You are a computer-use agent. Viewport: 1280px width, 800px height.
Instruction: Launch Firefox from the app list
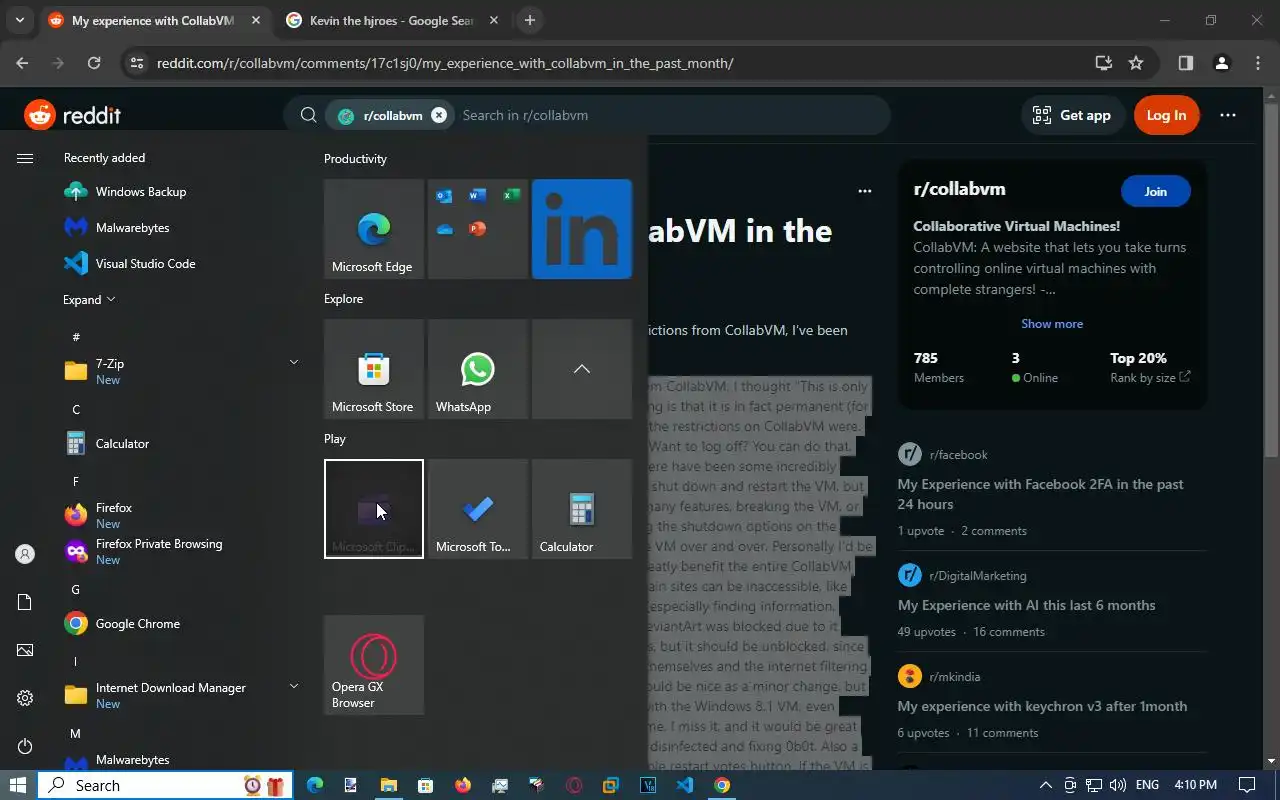coord(180,515)
